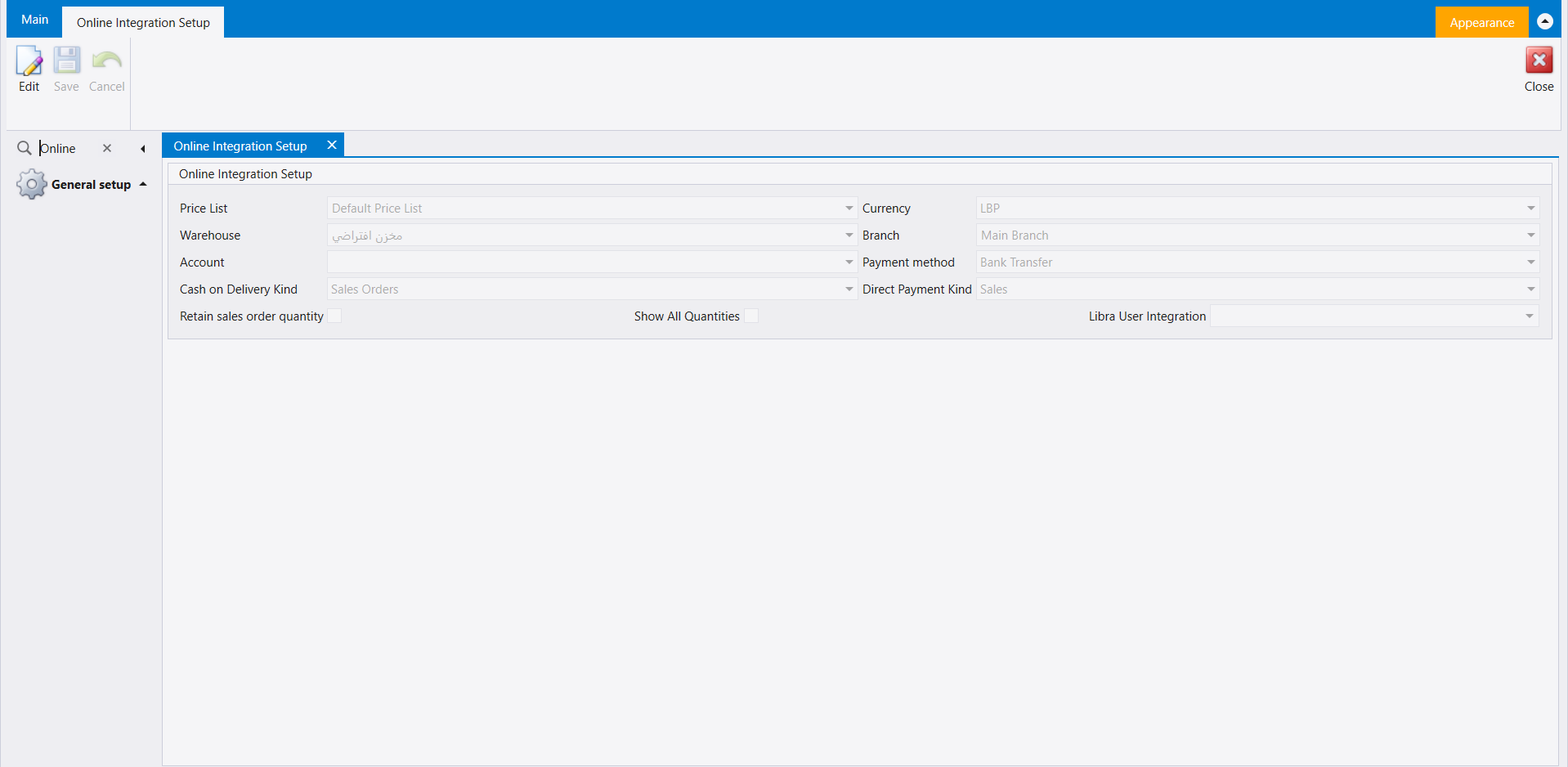Open the Account dropdown
Screen dimensions: 1568x767
pyautogui.click(x=849, y=262)
